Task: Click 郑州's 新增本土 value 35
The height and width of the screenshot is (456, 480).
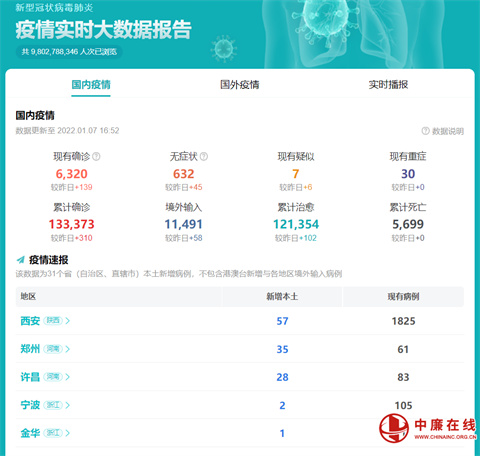Action: [x=282, y=349]
